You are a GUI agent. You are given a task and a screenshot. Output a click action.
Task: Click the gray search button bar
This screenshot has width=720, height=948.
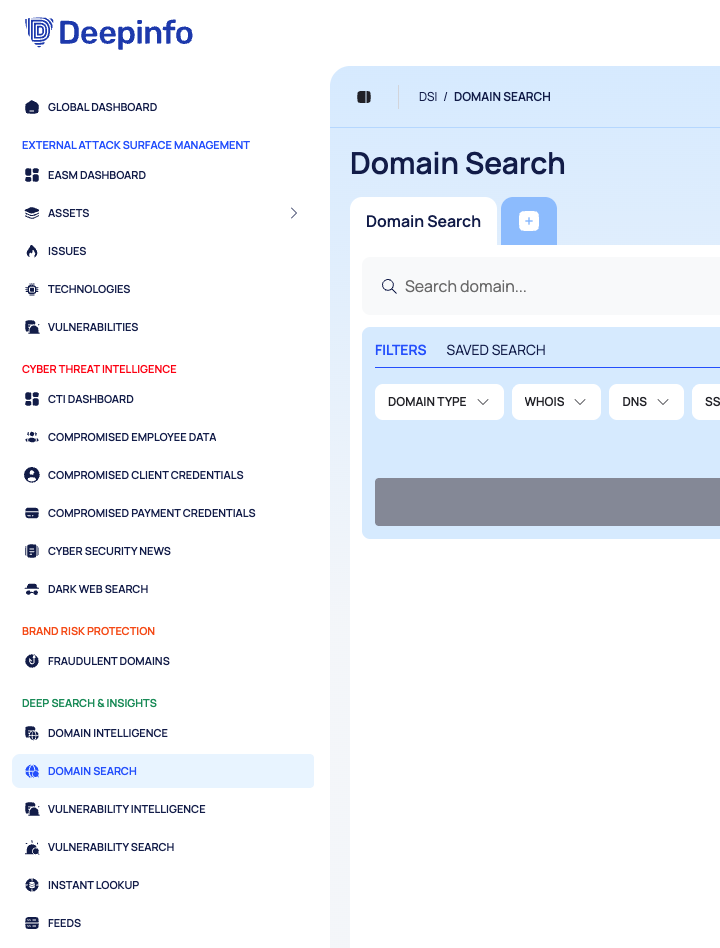[547, 502]
